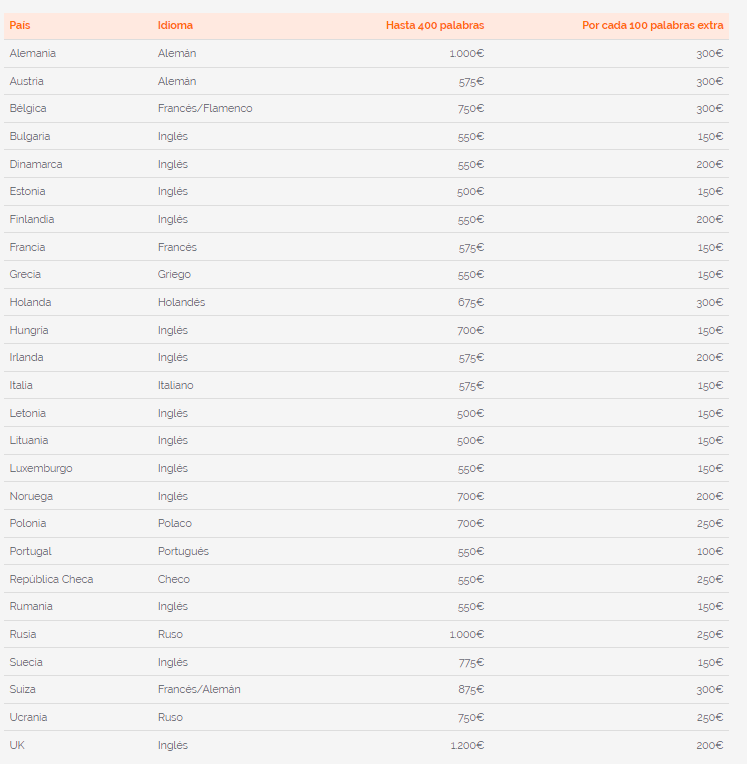
Task: Click the Ucrania country cell
Action: [28, 717]
